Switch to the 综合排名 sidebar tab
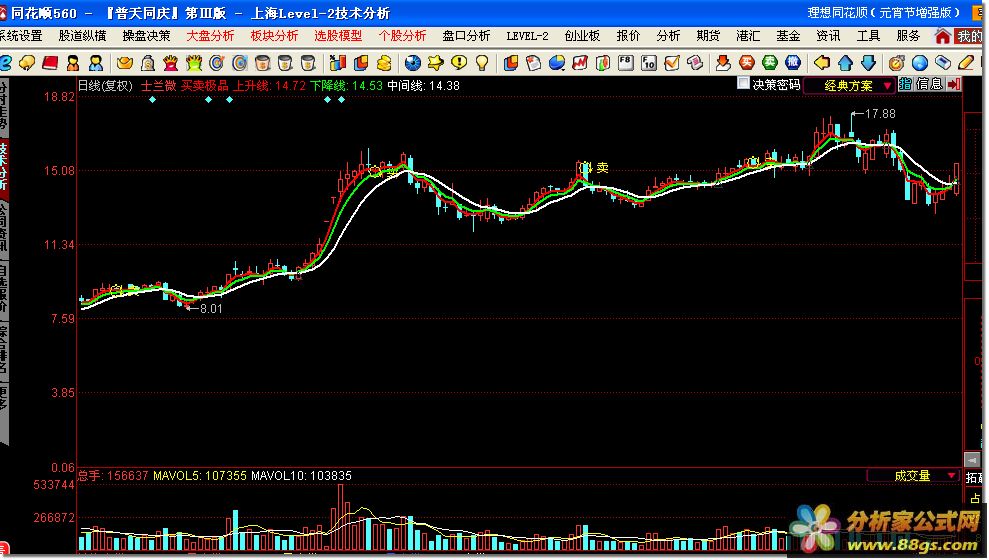The height and width of the screenshot is (560, 989). tap(4, 349)
